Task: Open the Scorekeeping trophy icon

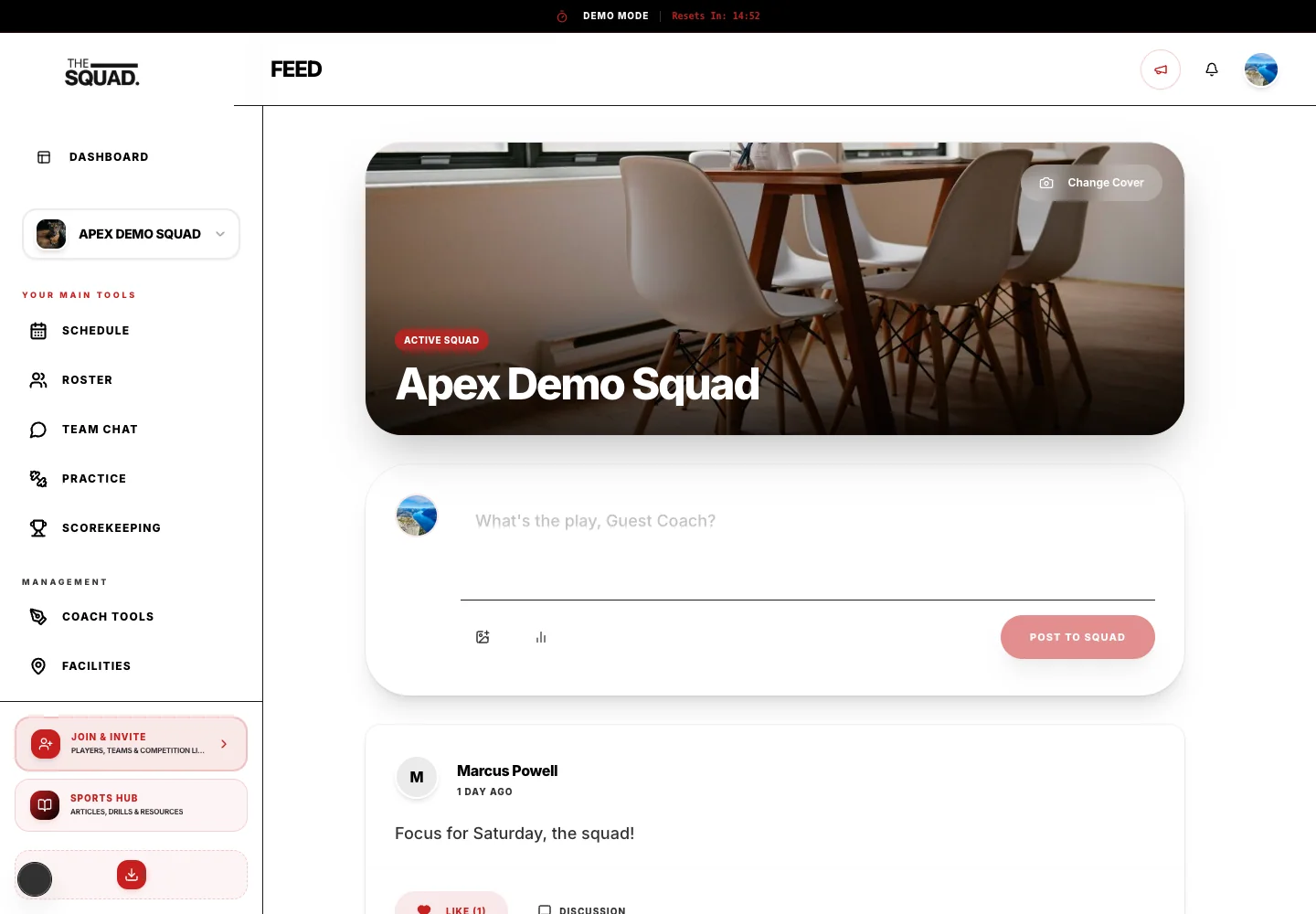Action: 38,528
